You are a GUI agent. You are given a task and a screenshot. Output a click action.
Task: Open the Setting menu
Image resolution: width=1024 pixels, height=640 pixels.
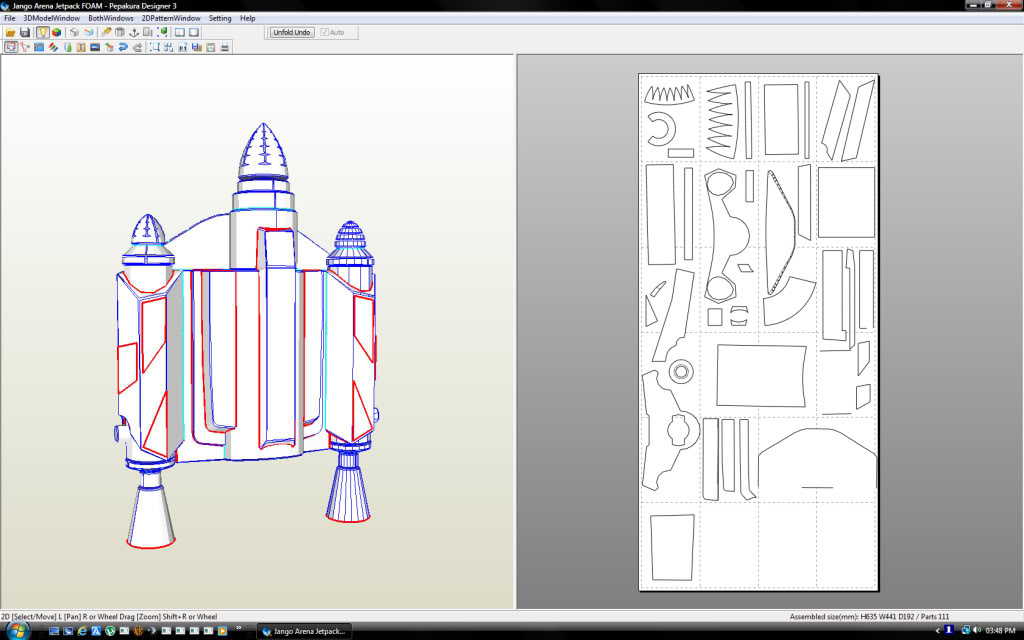click(220, 18)
